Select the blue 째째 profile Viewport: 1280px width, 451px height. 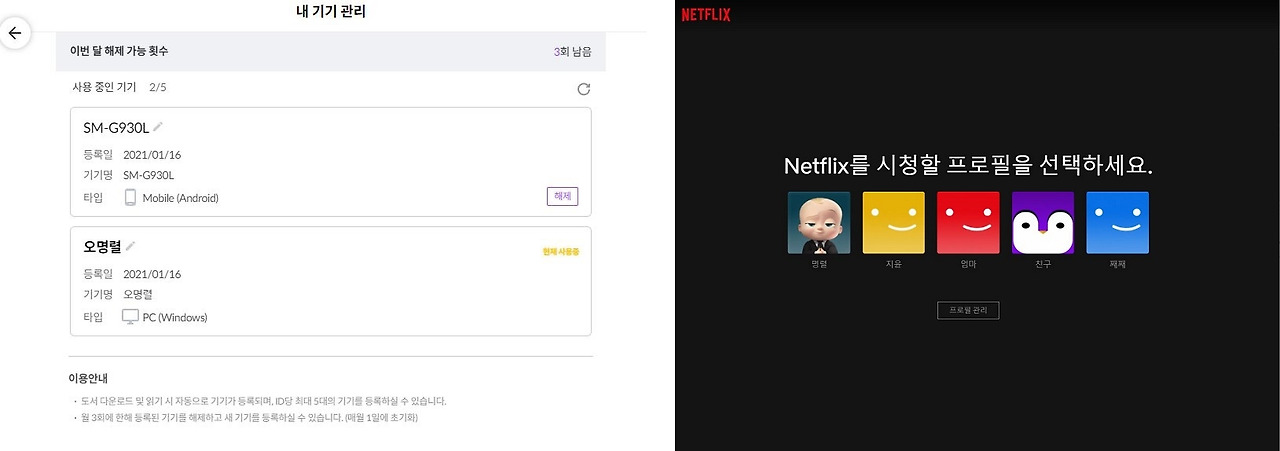click(x=1118, y=223)
